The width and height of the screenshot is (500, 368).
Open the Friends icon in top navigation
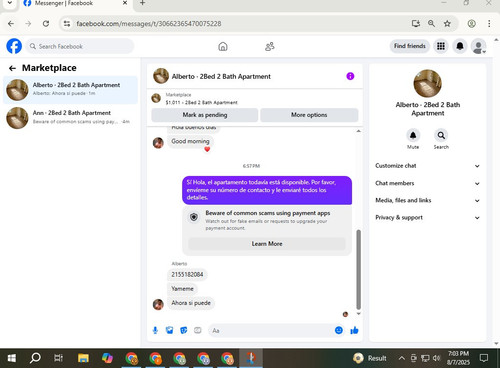pyautogui.click(x=269, y=46)
